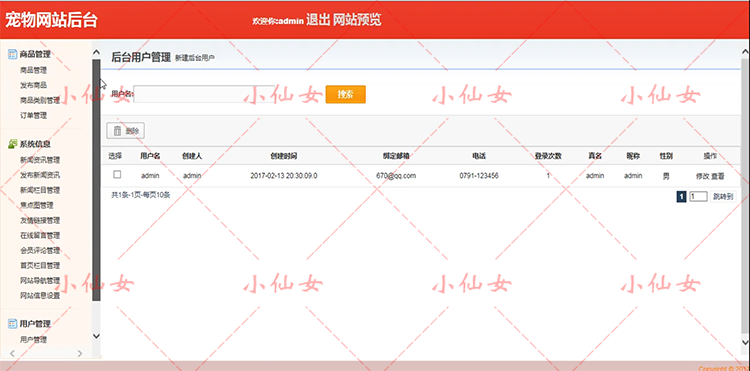Screen dimensions: 750x371
Task: Open 网站导航管理 in the sidebar
Action: 40,281
